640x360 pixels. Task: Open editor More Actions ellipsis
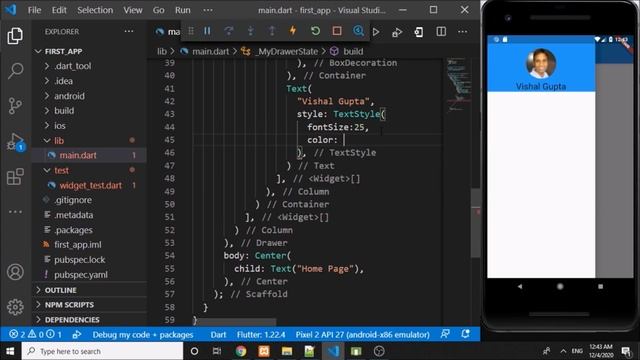[463, 31]
